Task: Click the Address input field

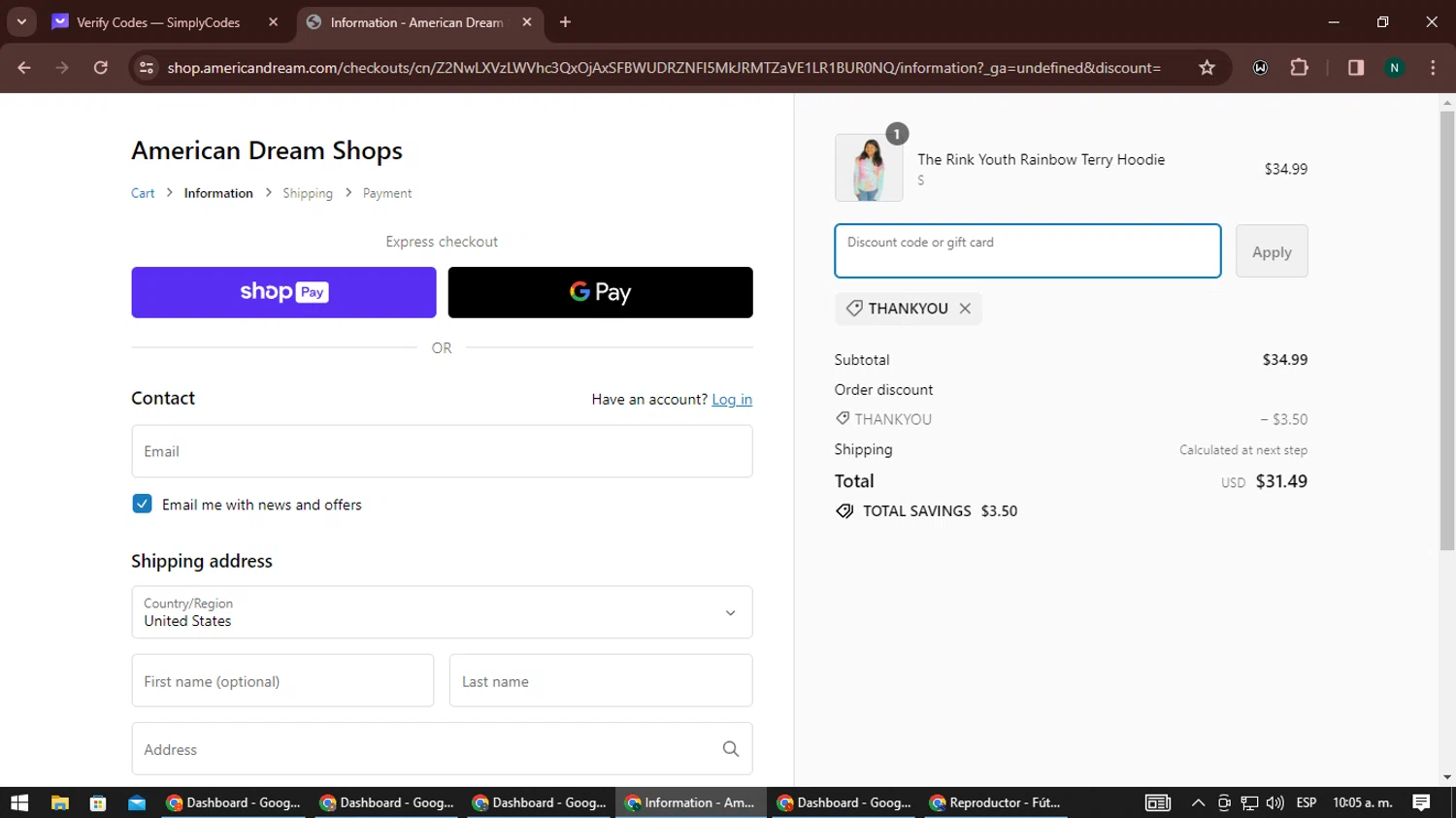Action: [x=442, y=748]
